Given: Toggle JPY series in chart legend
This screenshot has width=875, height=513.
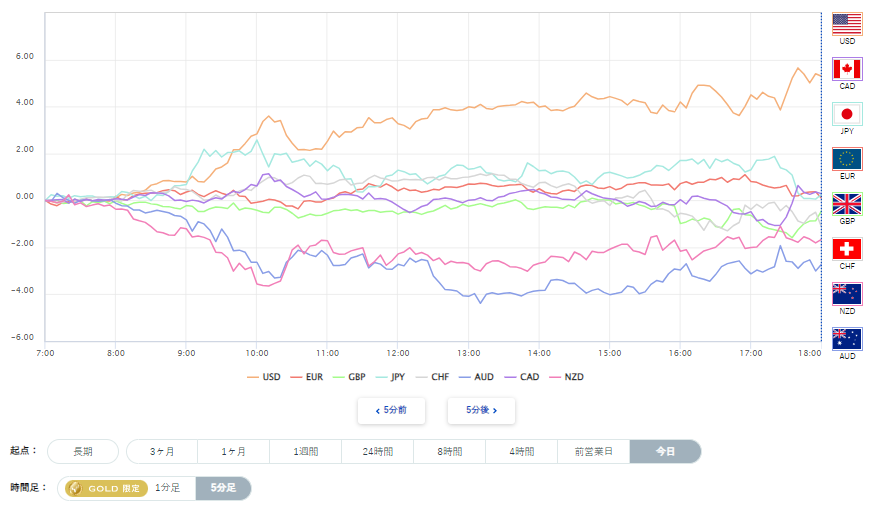Looking at the screenshot, I should [391, 377].
